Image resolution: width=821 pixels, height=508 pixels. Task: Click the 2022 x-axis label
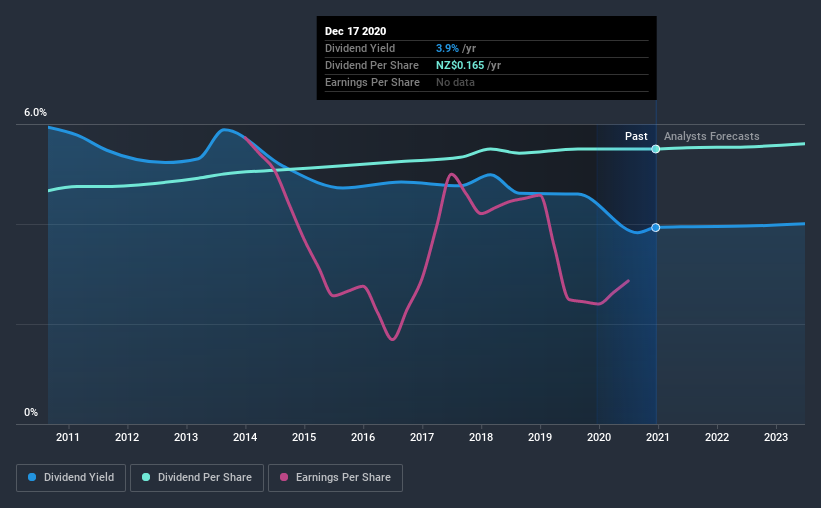point(717,437)
